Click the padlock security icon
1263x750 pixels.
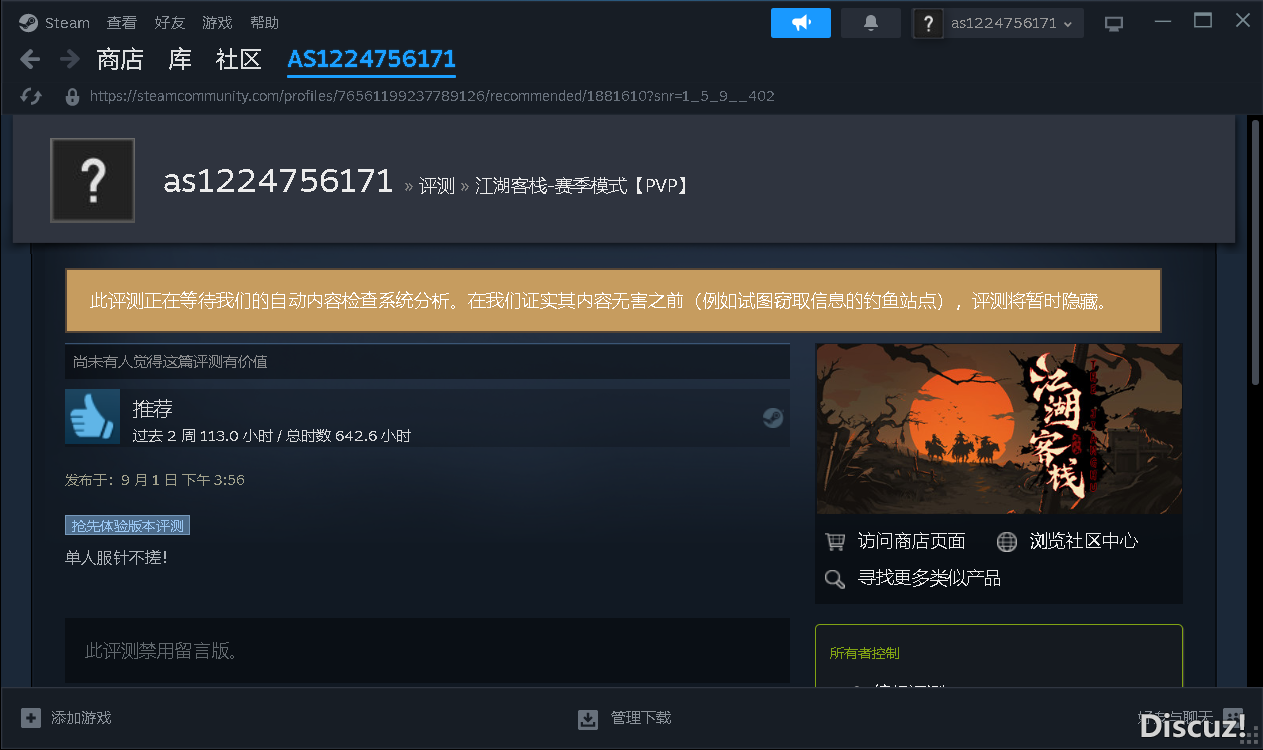[72, 96]
